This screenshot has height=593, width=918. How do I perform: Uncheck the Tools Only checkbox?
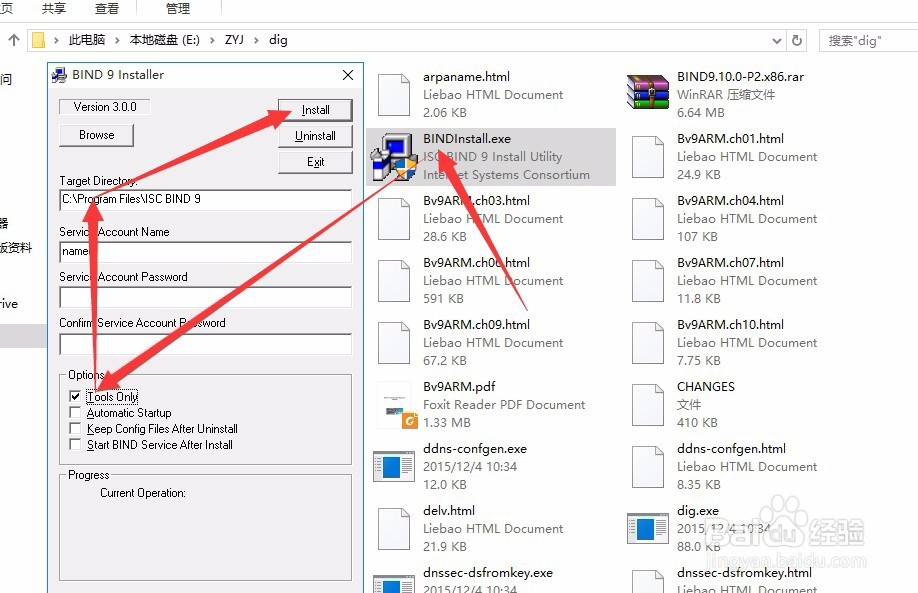click(75, 396)
